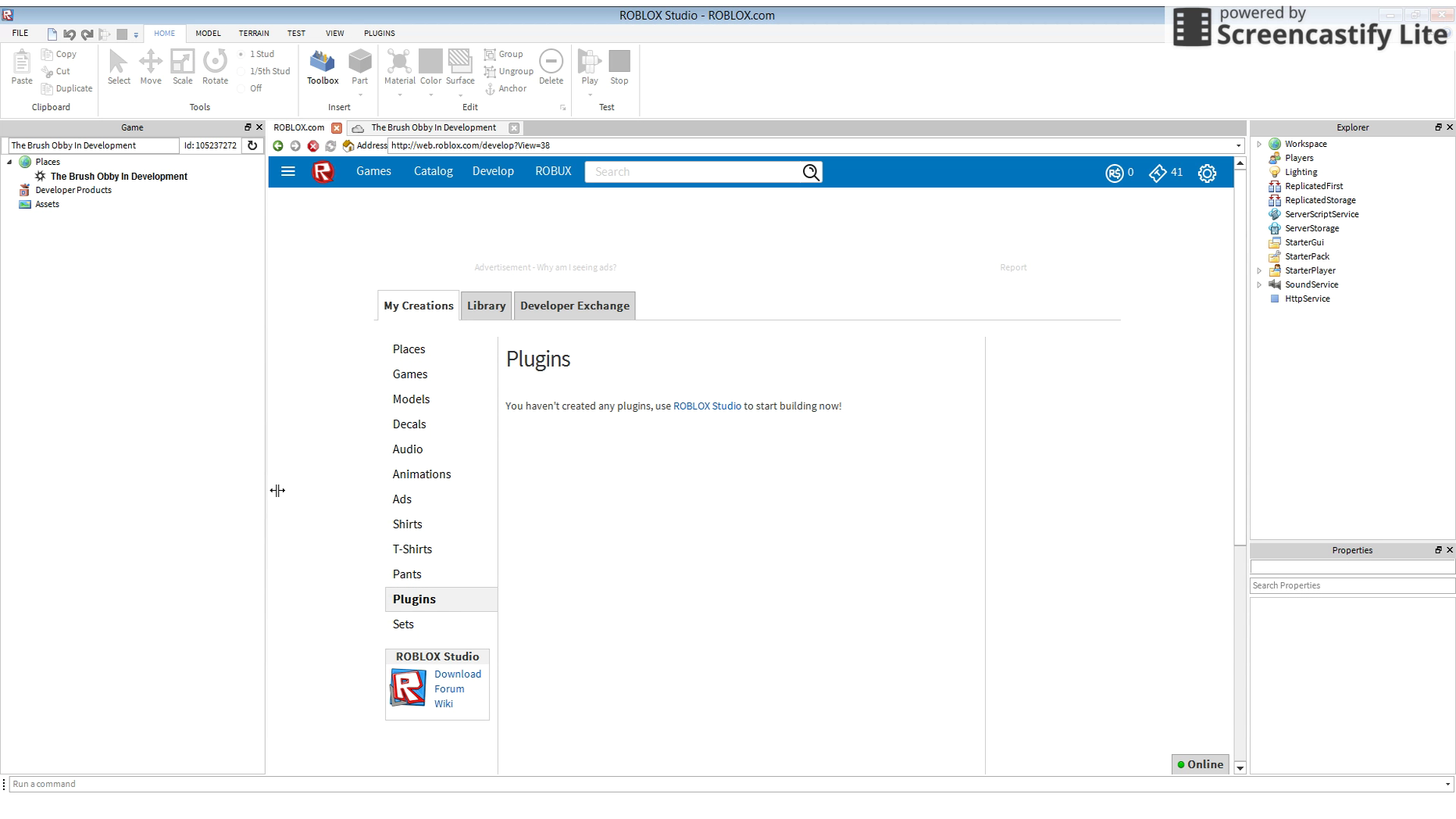Open the Toolbox panel
Image resolution: width=1456 pixels, height=819 pixels.
coord(322,67)
